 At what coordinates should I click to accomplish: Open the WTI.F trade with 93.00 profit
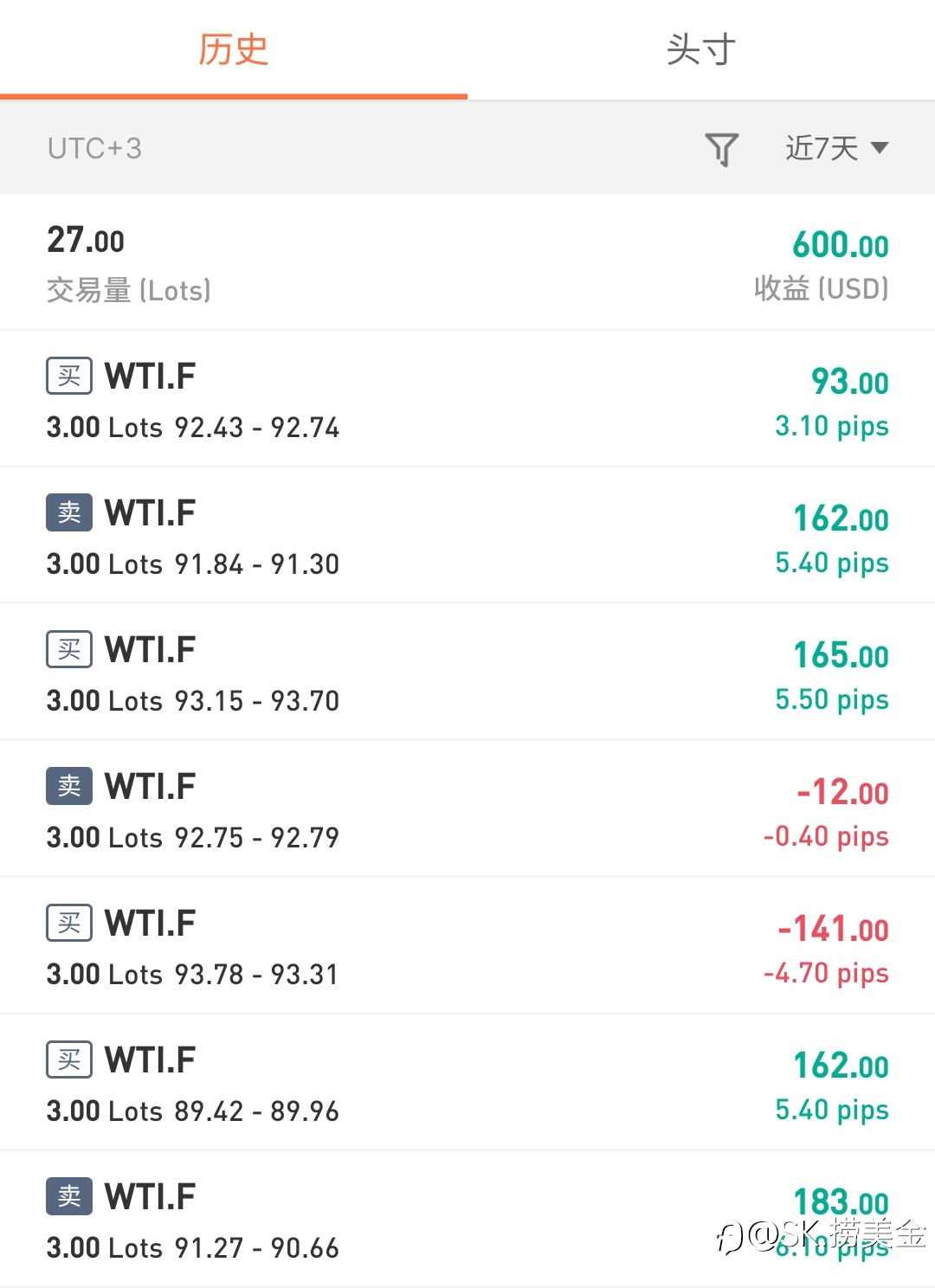[467, 398]
